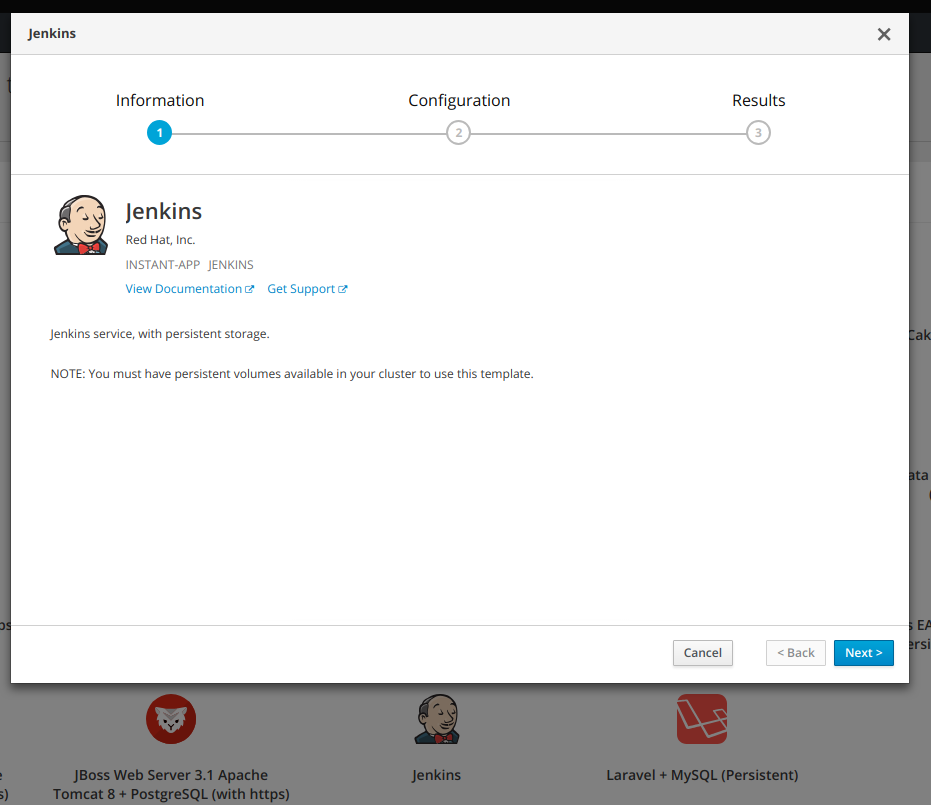This screenshot has width=931, height=805.
Task: Click the disabled Back button
Action: pyautogui.click(x=796, y=653)
